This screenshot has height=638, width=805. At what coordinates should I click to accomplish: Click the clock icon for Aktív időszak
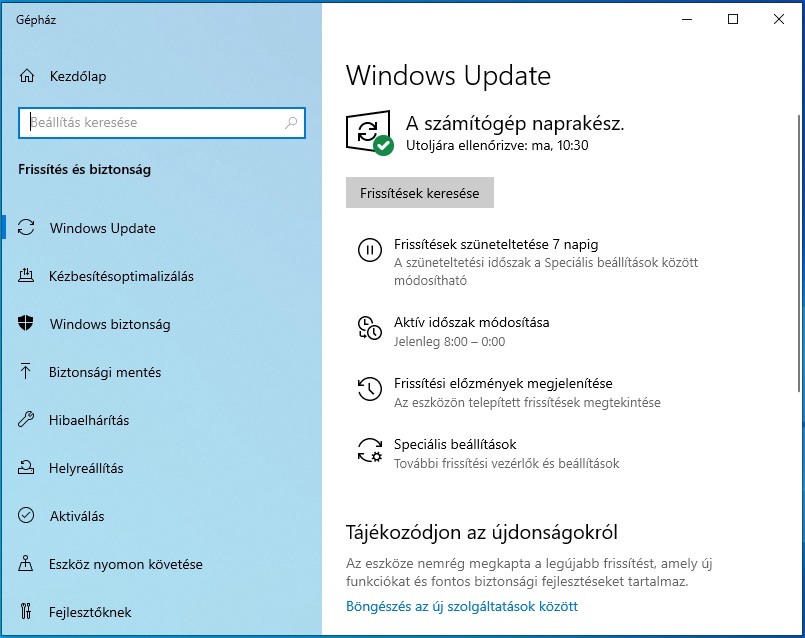(370, 328)
